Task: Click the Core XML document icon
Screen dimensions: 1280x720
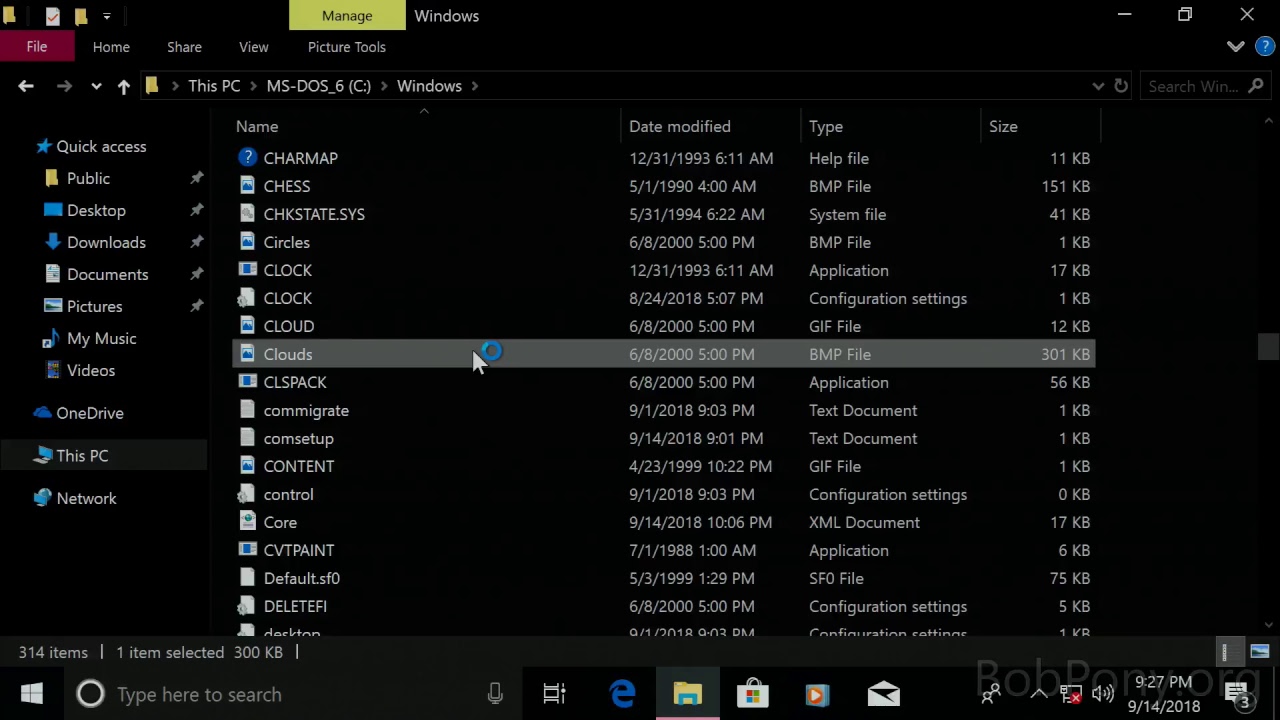Action: (247, 522)
